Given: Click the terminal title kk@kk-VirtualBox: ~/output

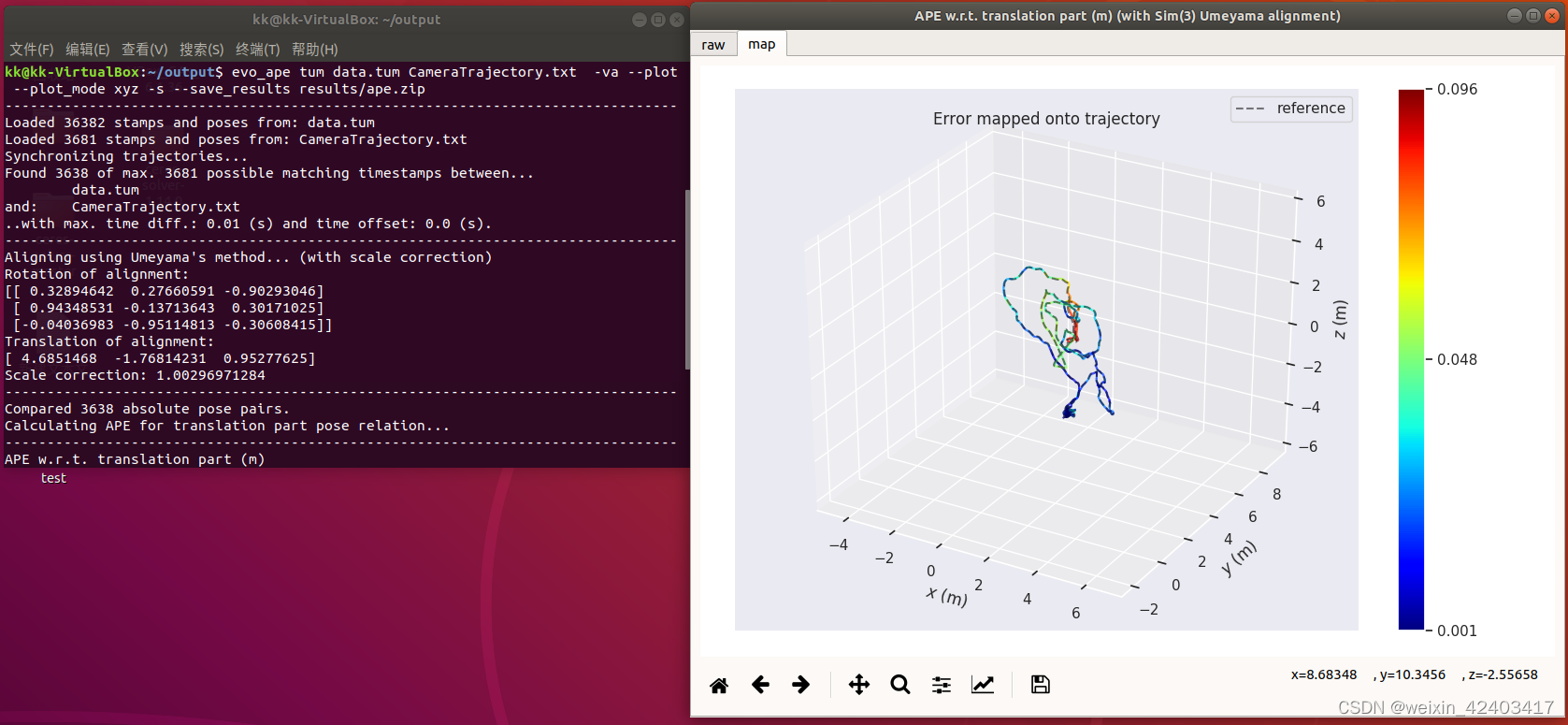Looking at the screenshot, I should tap(346, 20).
